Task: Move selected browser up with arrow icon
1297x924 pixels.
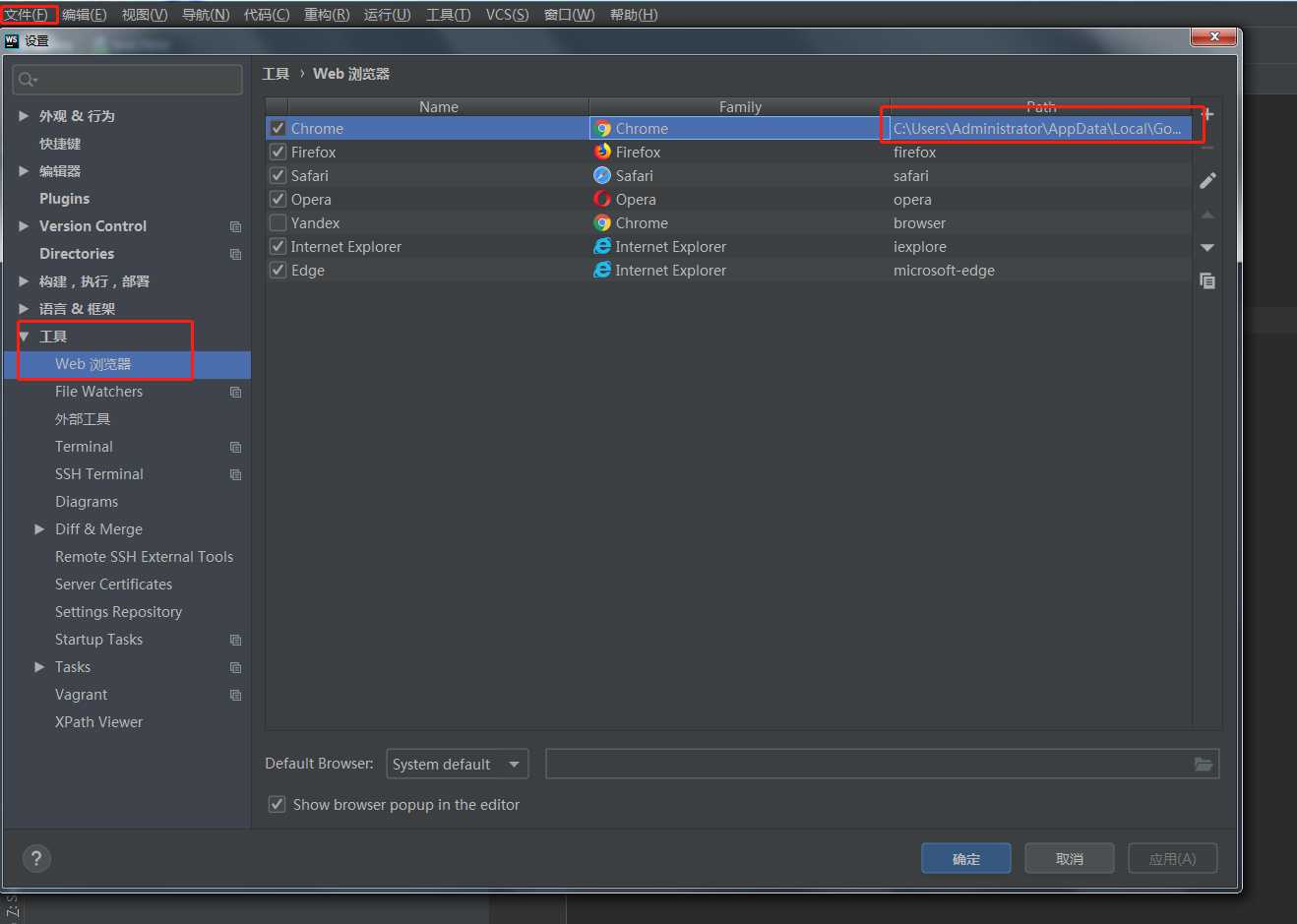Action: pos(1207,215)
